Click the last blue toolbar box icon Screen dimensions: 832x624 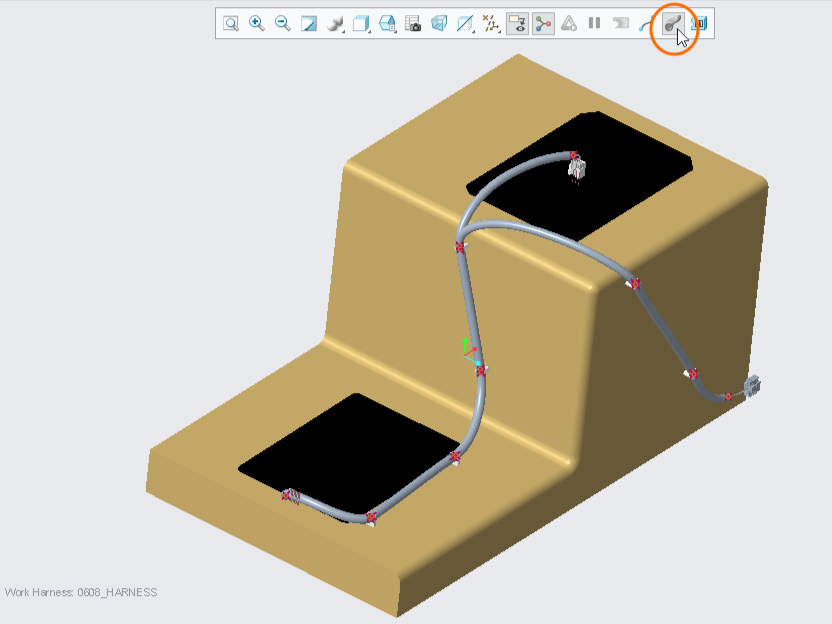tap(699, 24)
